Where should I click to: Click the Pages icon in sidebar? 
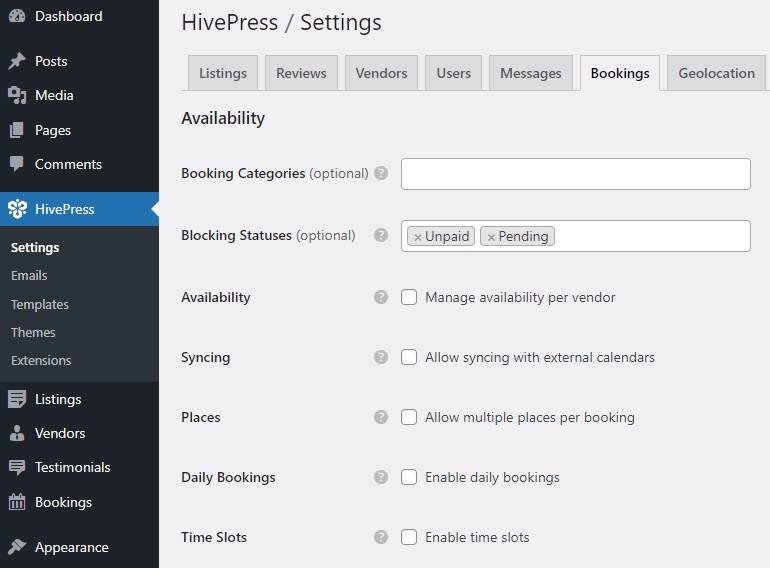(x=17, y=130)
